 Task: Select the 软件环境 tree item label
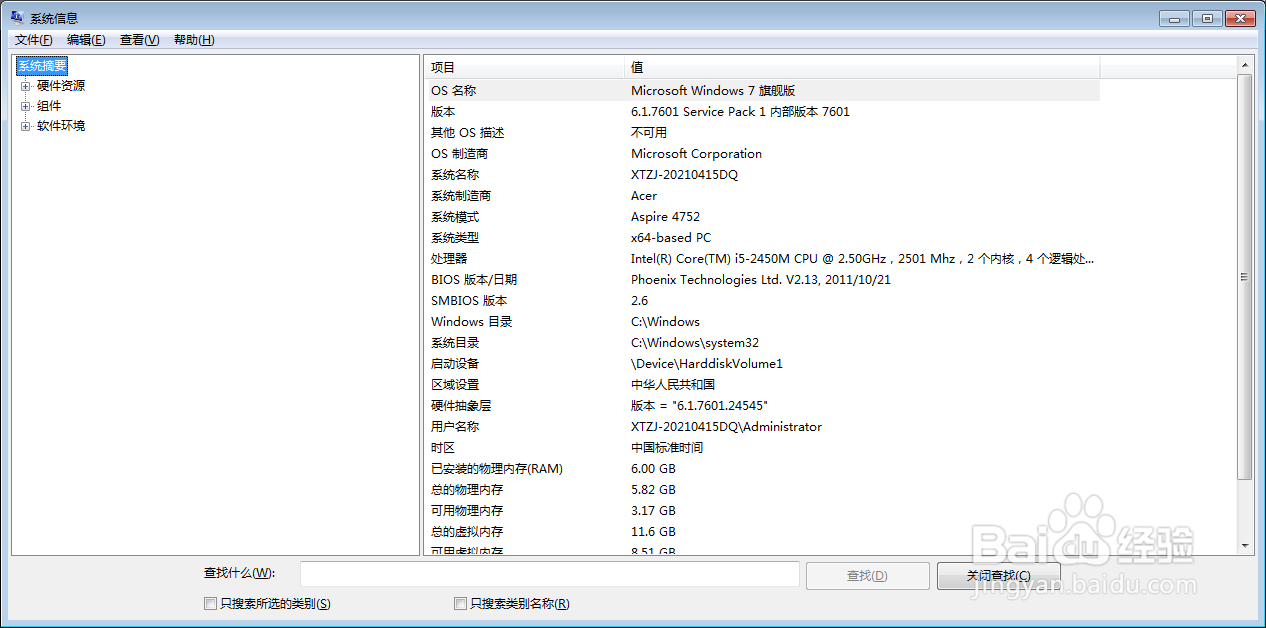[61, 126]
